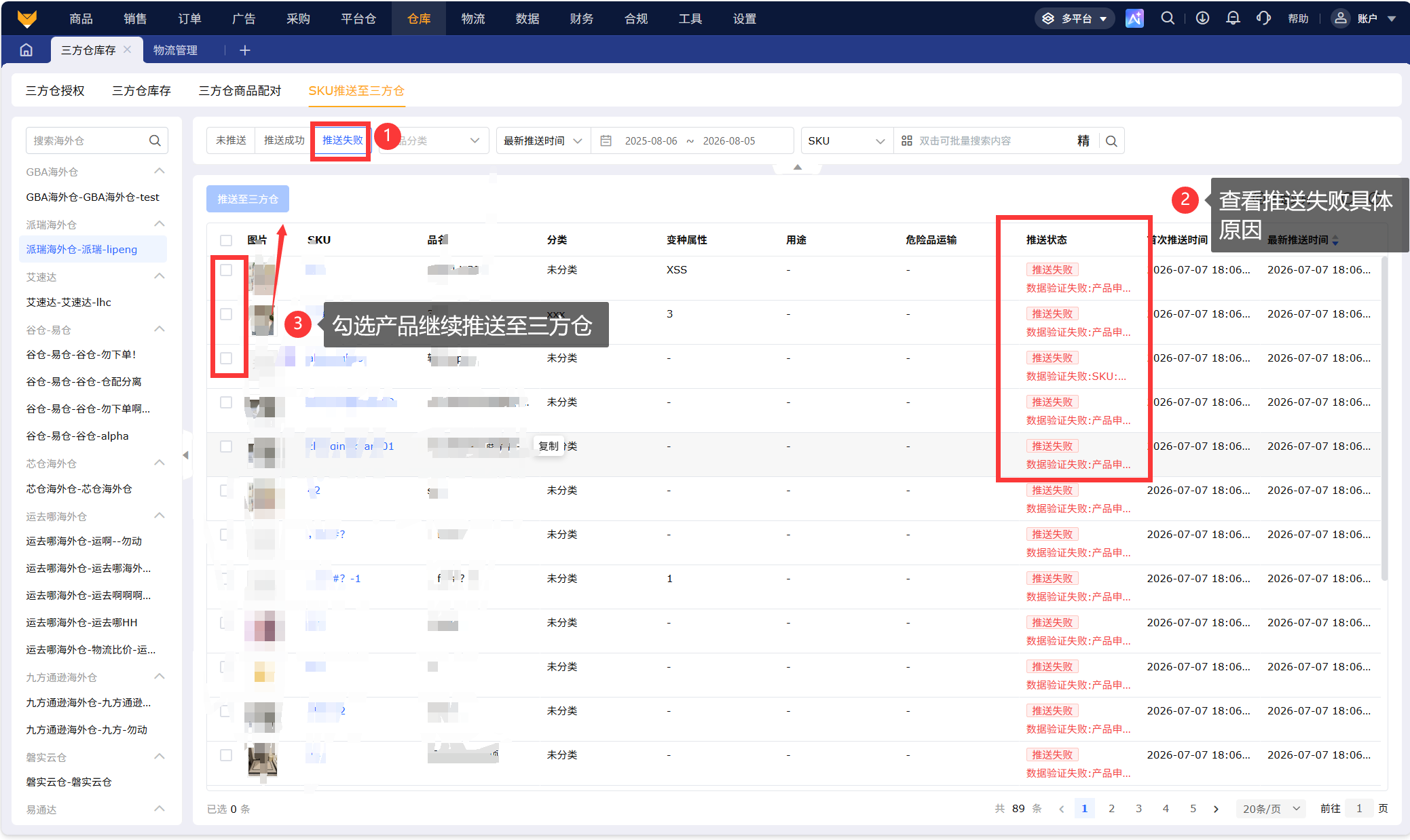Screen dimensions: 1410x840
Task: Click the 复制 copy tooltip
Action: click(x=549, y=446)
